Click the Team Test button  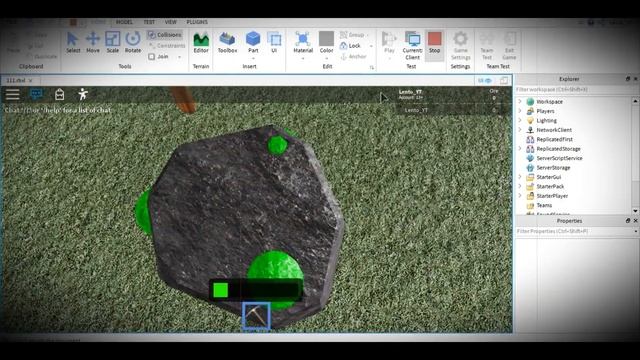click(x=487, y=46)
